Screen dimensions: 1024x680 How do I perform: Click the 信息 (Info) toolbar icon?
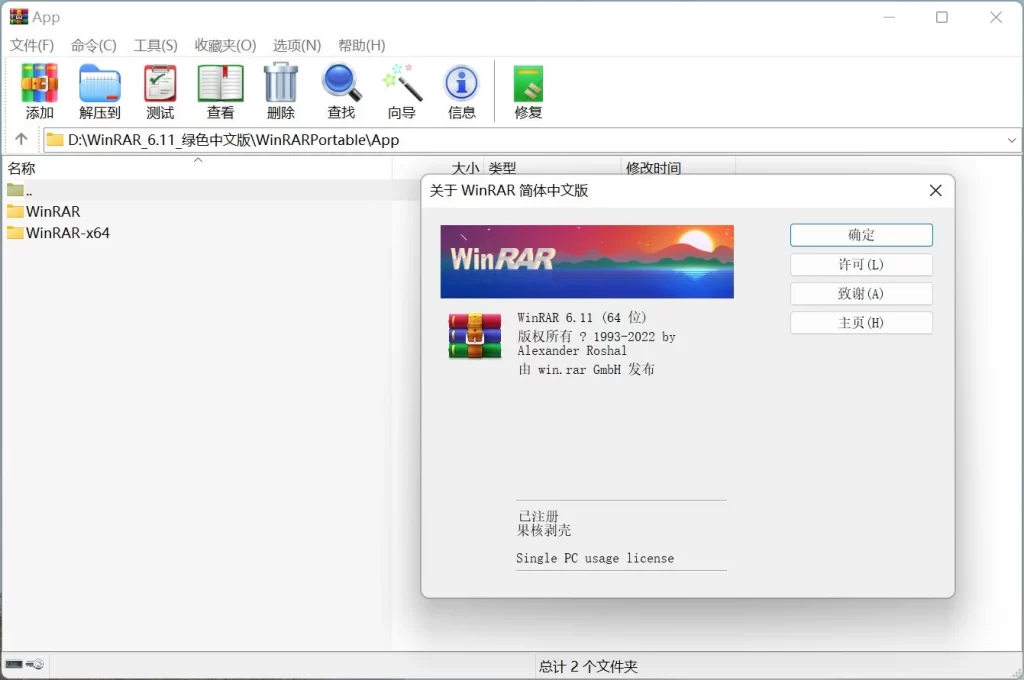click(x=462, y=91)
